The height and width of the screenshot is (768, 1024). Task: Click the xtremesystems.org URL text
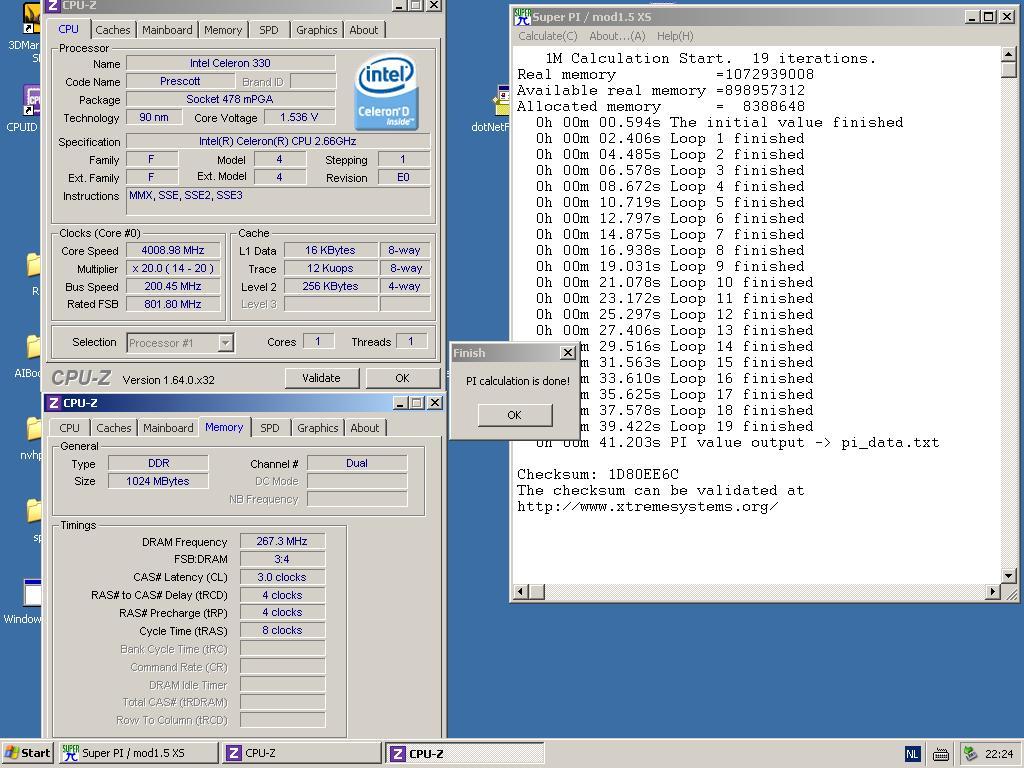tap(647, 506)
